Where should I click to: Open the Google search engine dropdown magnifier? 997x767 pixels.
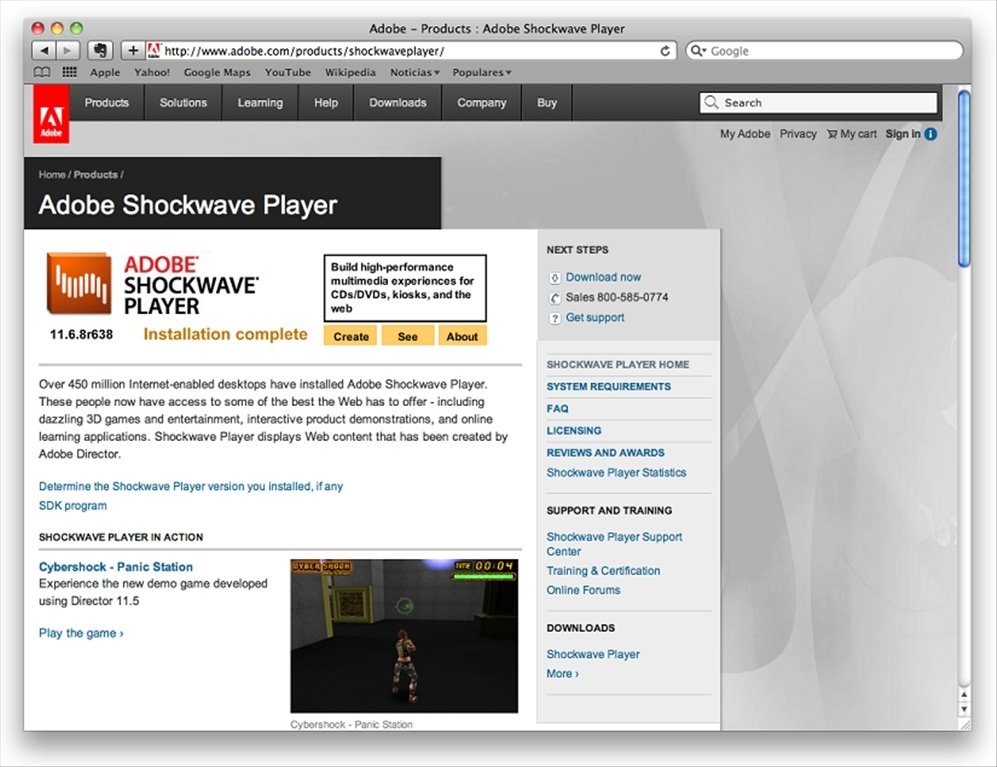tap(698, 50)
